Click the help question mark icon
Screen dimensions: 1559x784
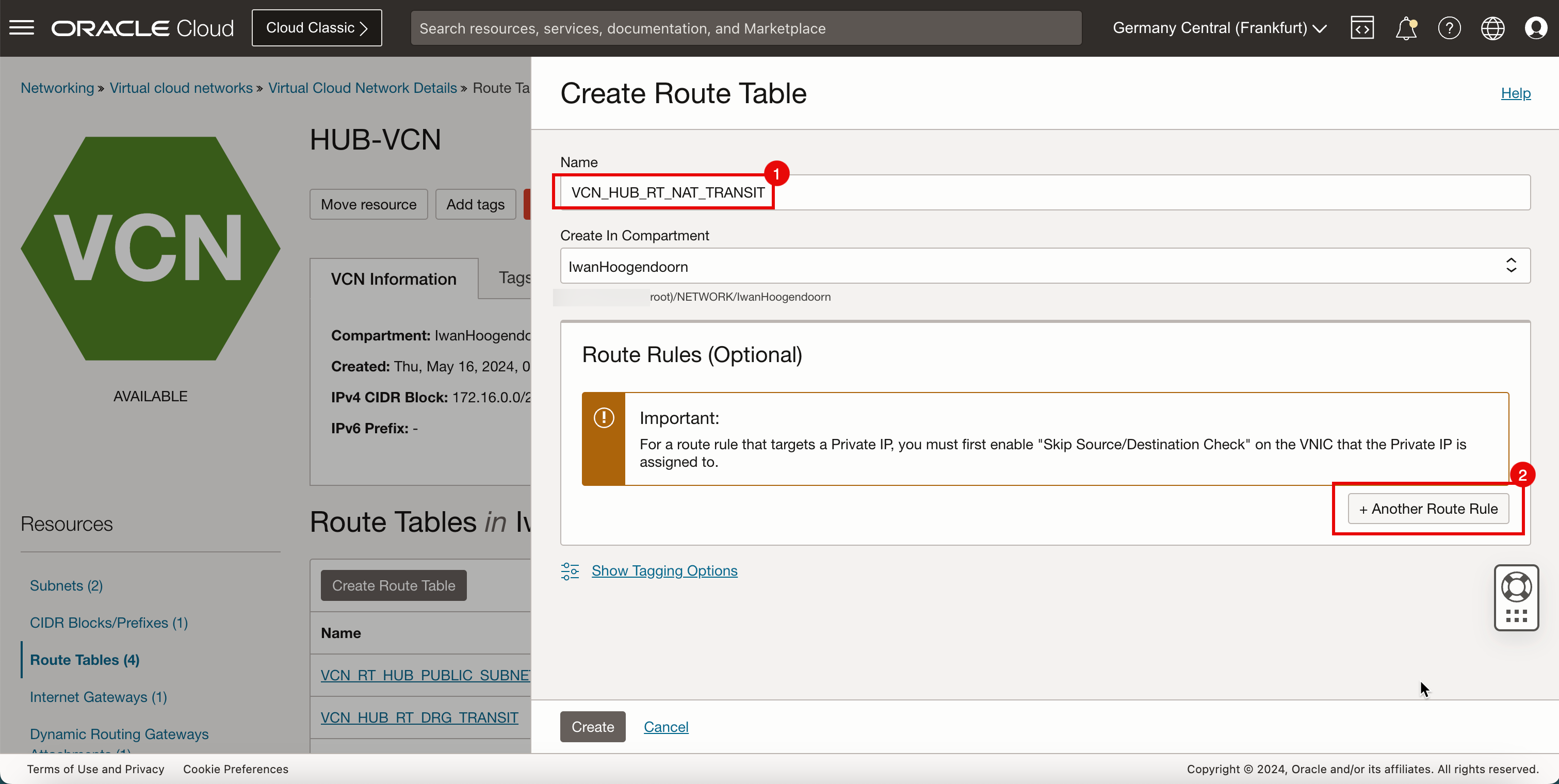pos(1446,28)
